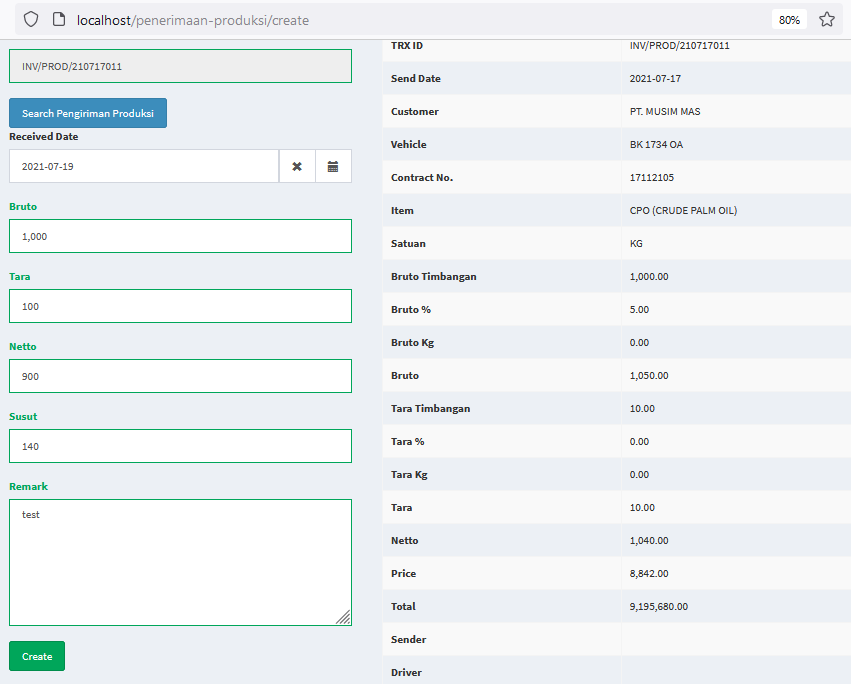Open the calendar date picker icon
Viewport: 851px width, 684px height.
coord(333,166)
